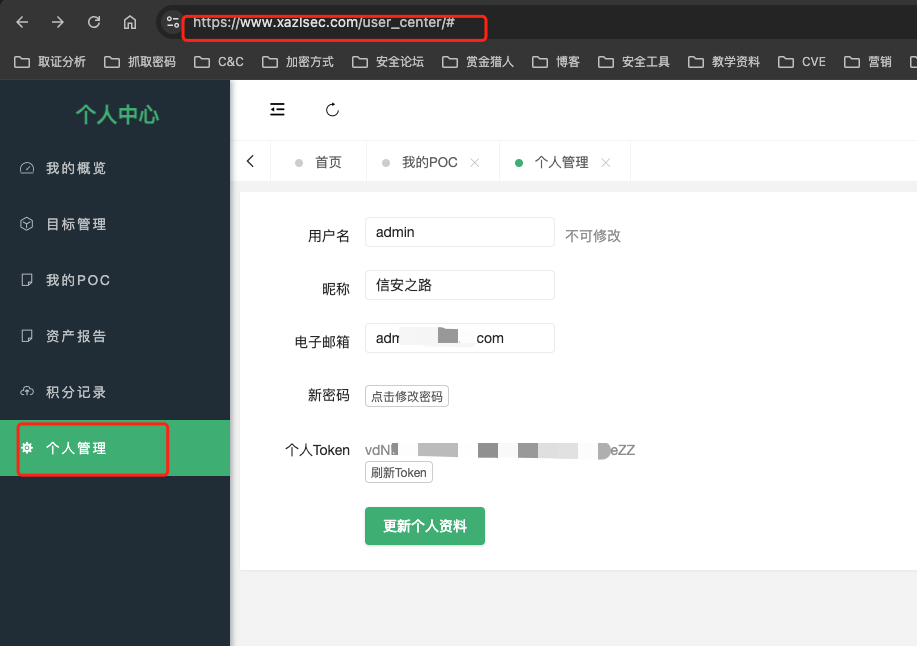Open the 营销 bookmark folder
The height and width of the screenshot is (646, 917).
tap(868, 62)
